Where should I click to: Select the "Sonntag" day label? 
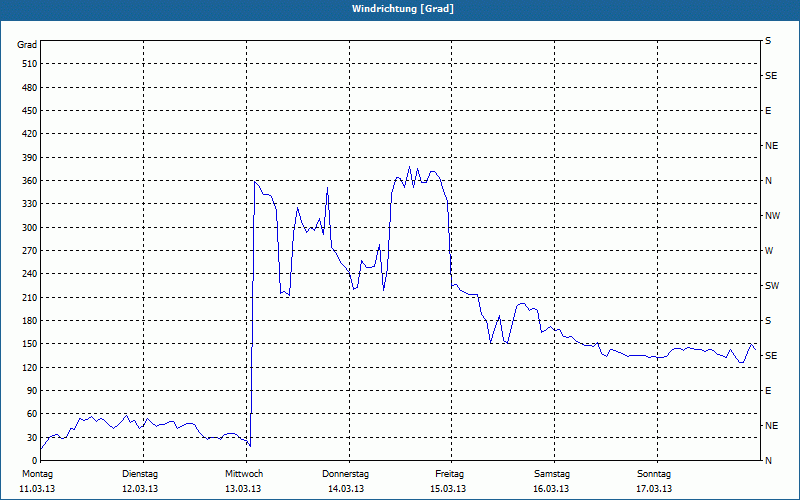(x=654, y=474)
